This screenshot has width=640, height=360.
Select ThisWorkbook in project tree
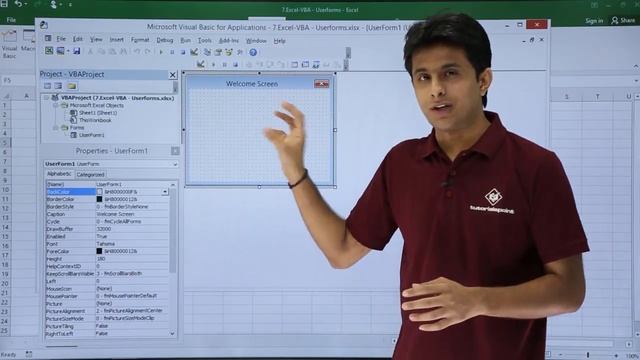(95, 120)
